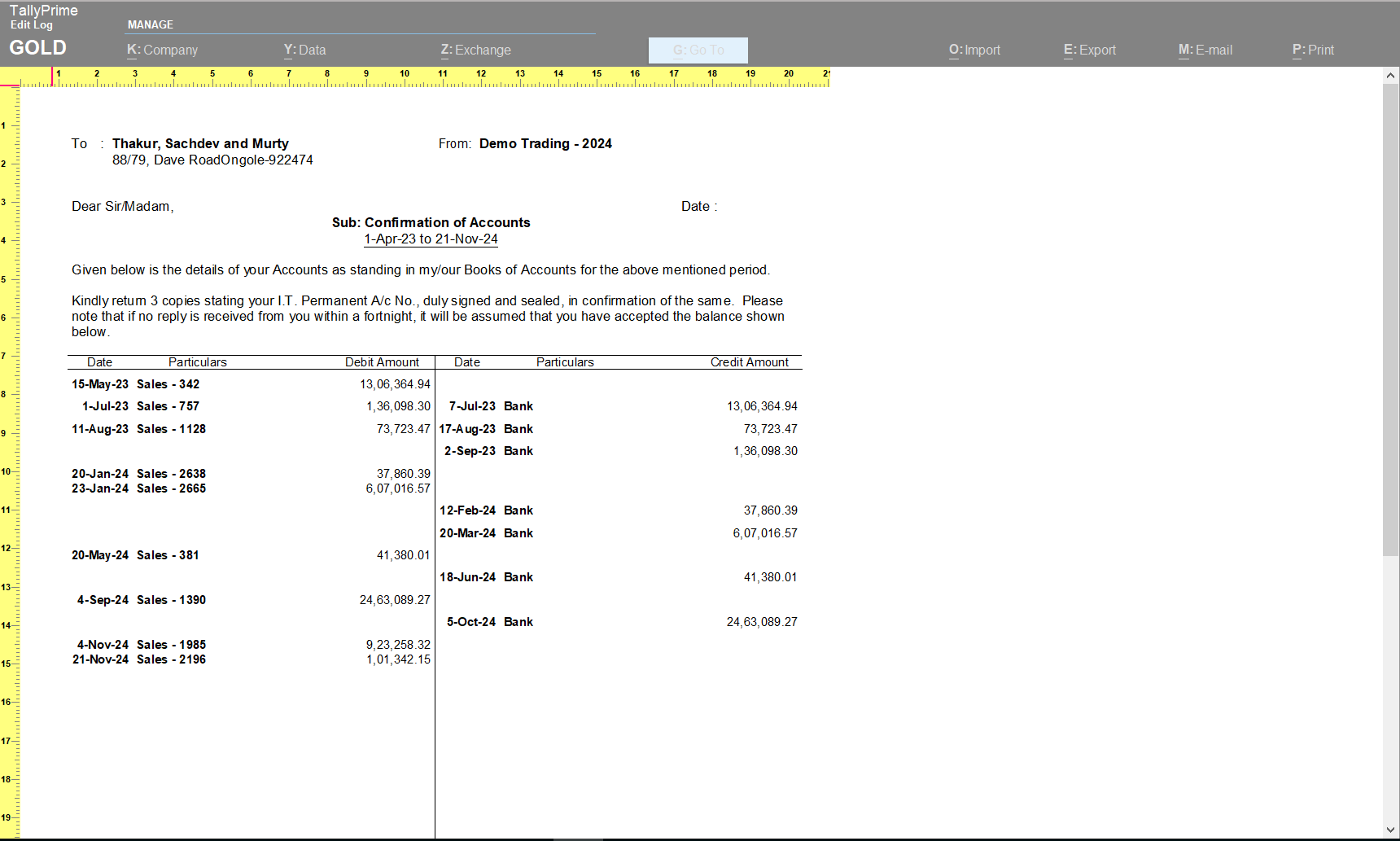
Task: Click the MANAGE section label
Action: point(151,24)
